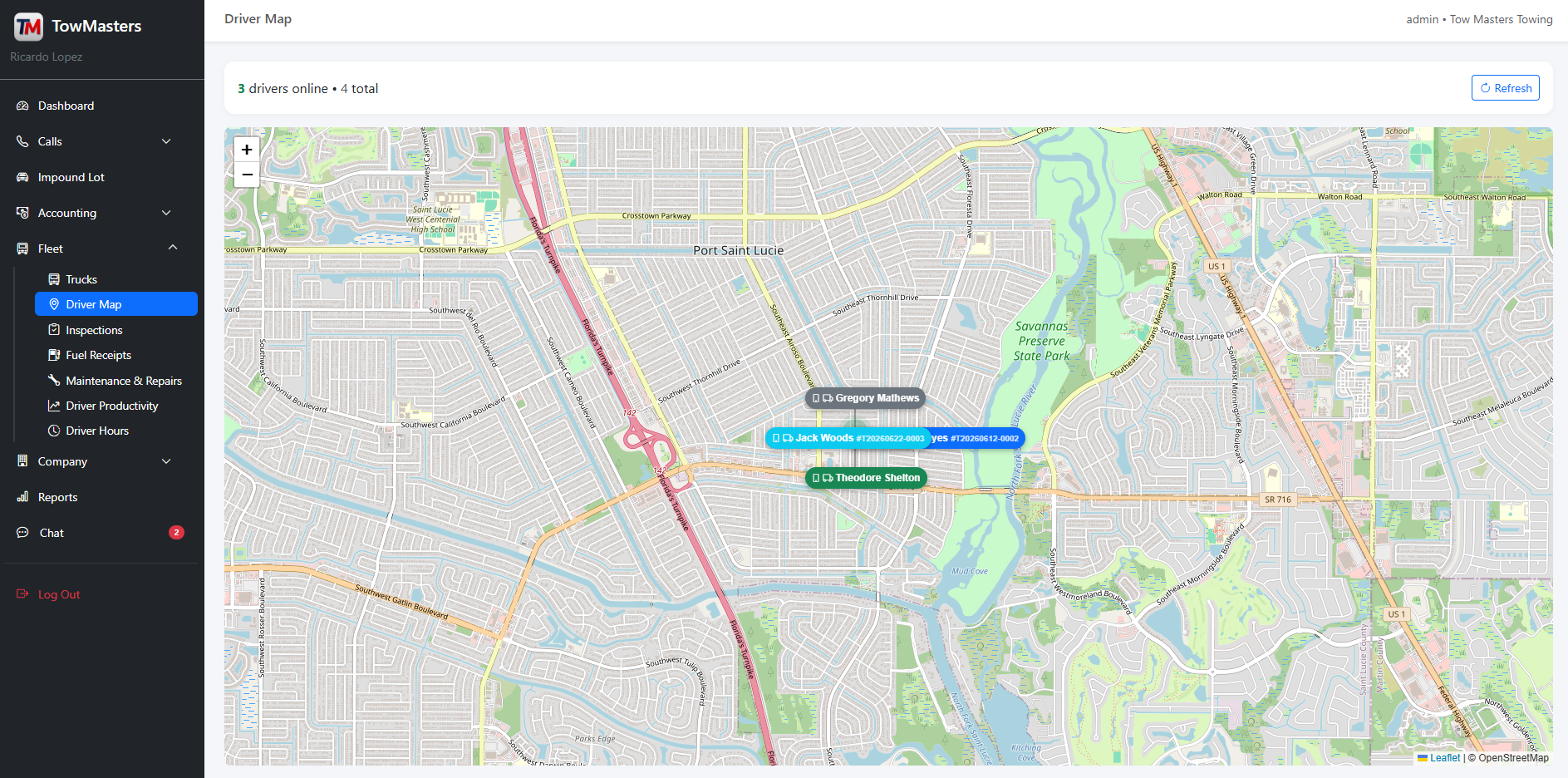Expand the Calls menu chevron
This screenshot has height=778, width=1568.
click(x=166, y=141)
